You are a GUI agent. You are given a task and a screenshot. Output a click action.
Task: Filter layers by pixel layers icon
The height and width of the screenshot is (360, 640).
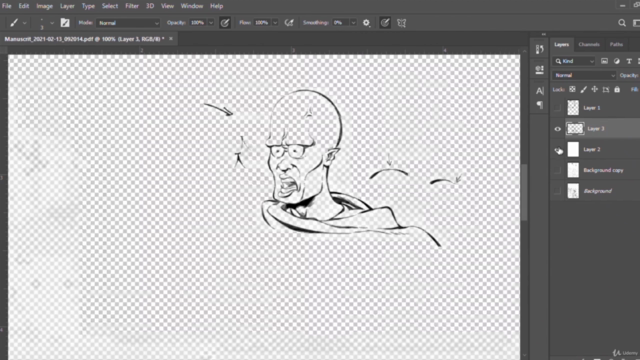(604, 61)
